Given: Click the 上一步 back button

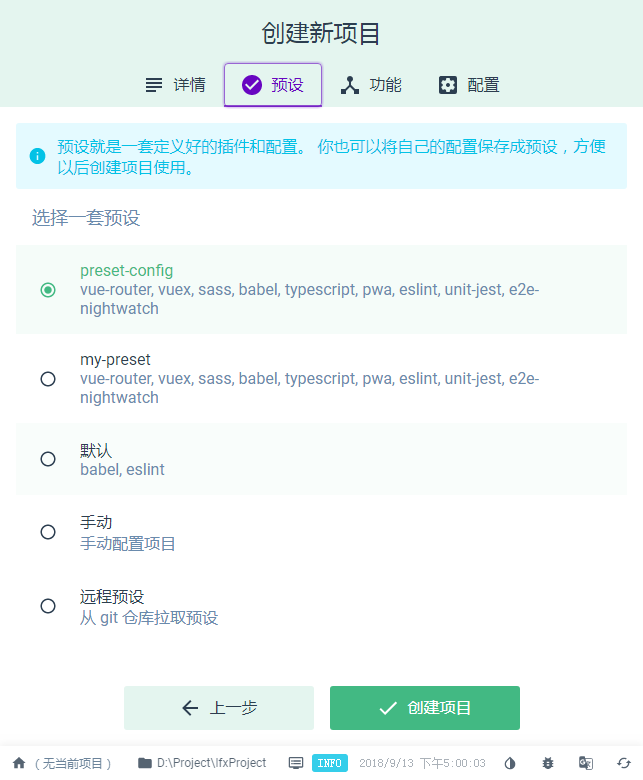Looking at the screenshot, I should pyautogui.click(x=219, y=708).
